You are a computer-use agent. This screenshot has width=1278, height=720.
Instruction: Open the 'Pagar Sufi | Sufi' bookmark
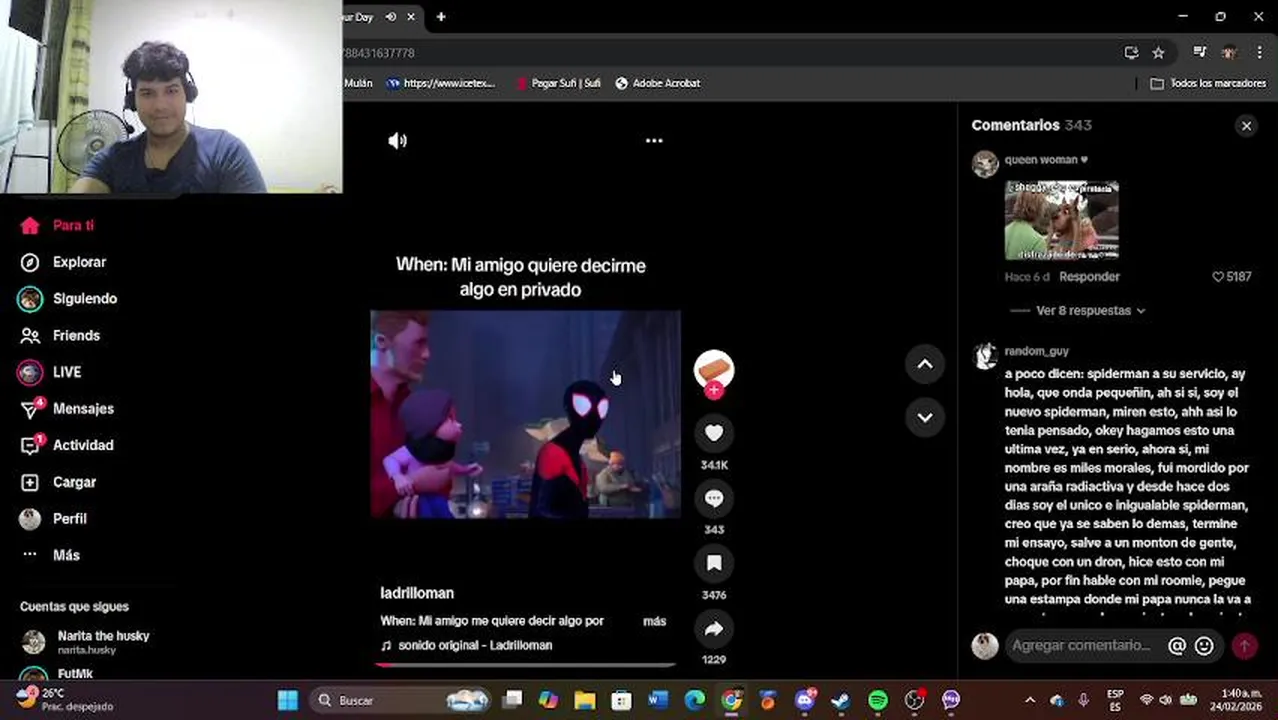click(558, 84)
